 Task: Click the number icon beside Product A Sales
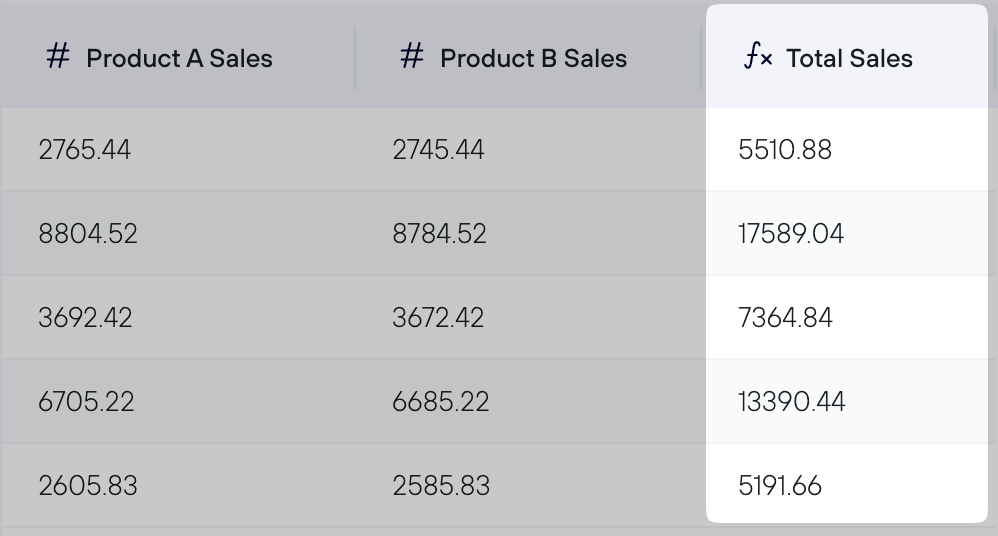point(58,56)
